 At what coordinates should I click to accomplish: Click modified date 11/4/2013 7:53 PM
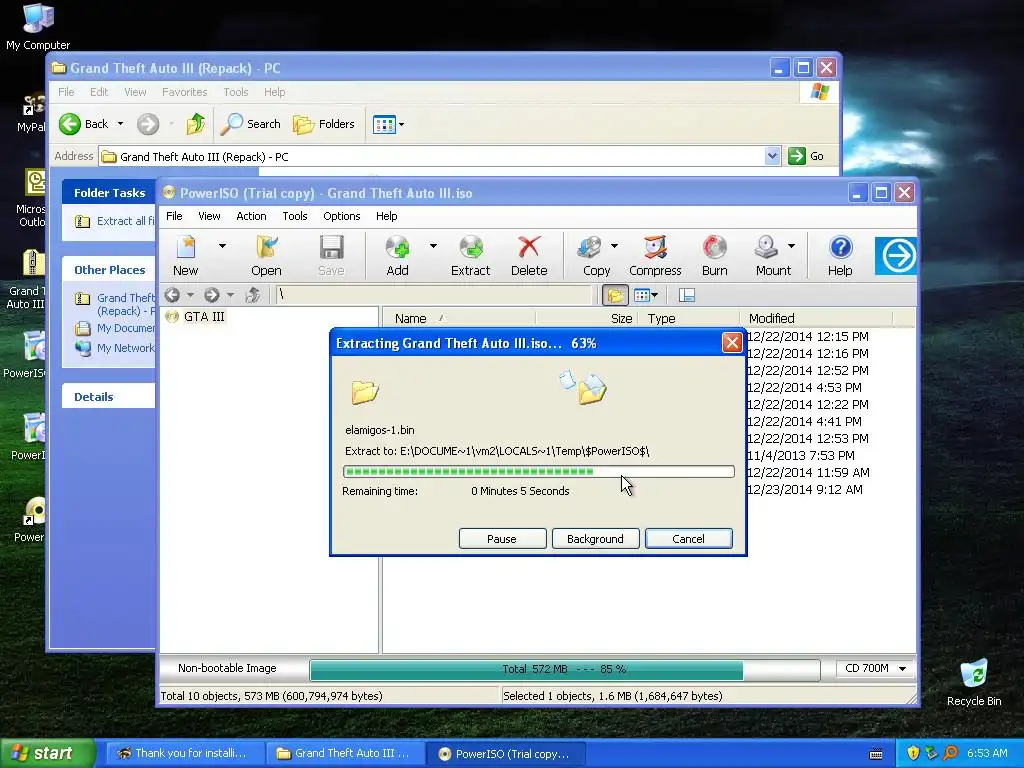click(800, 456)
